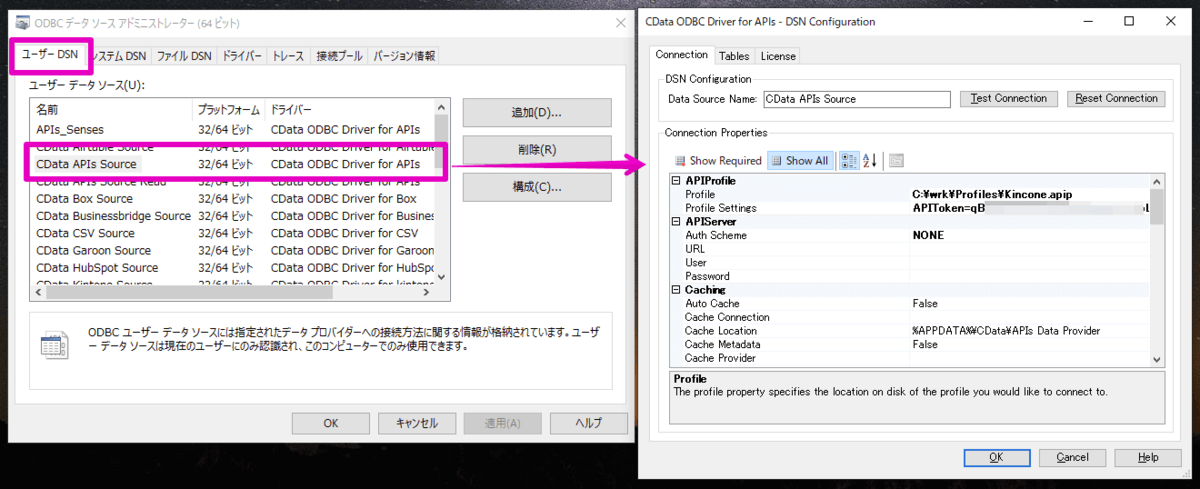Select CData CSV Source in the list
Screen dimensions: 1200x489
coord(233,233)
